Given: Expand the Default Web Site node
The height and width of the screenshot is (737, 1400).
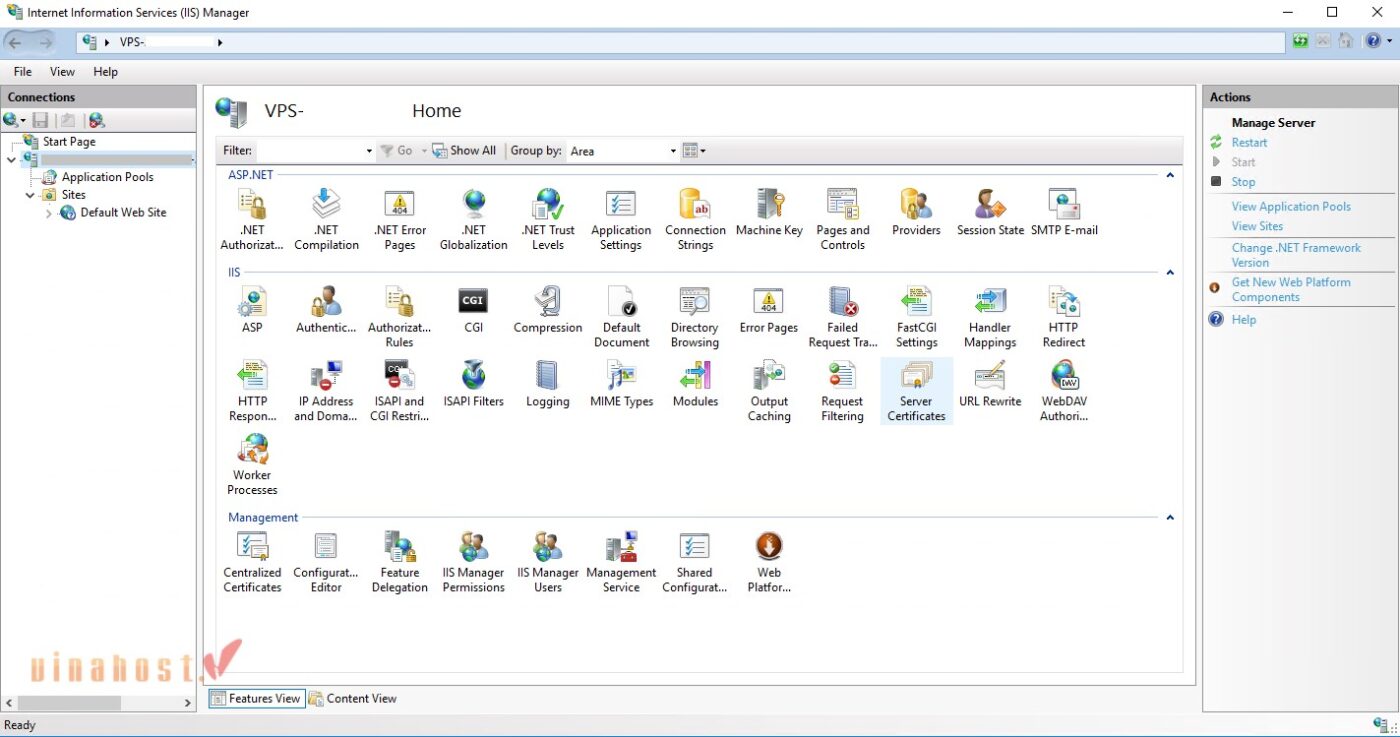Looking at the screenshot, I should (47, 212).
